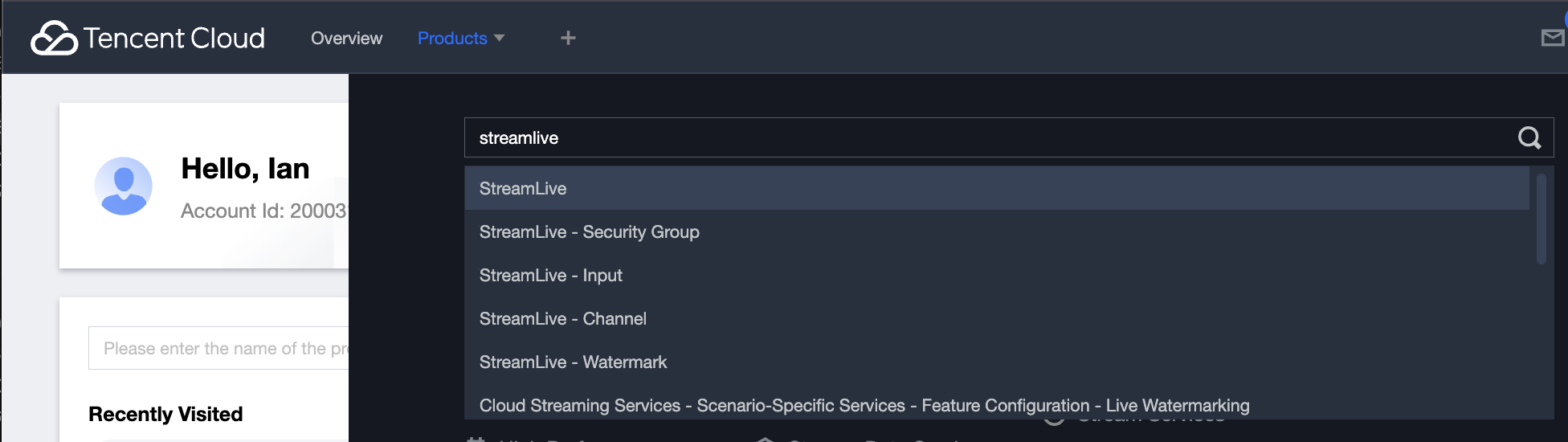Viewport: 1568px width, 442px height.
Task: Select StreamLive - Input result
Action: pos(997,275)
